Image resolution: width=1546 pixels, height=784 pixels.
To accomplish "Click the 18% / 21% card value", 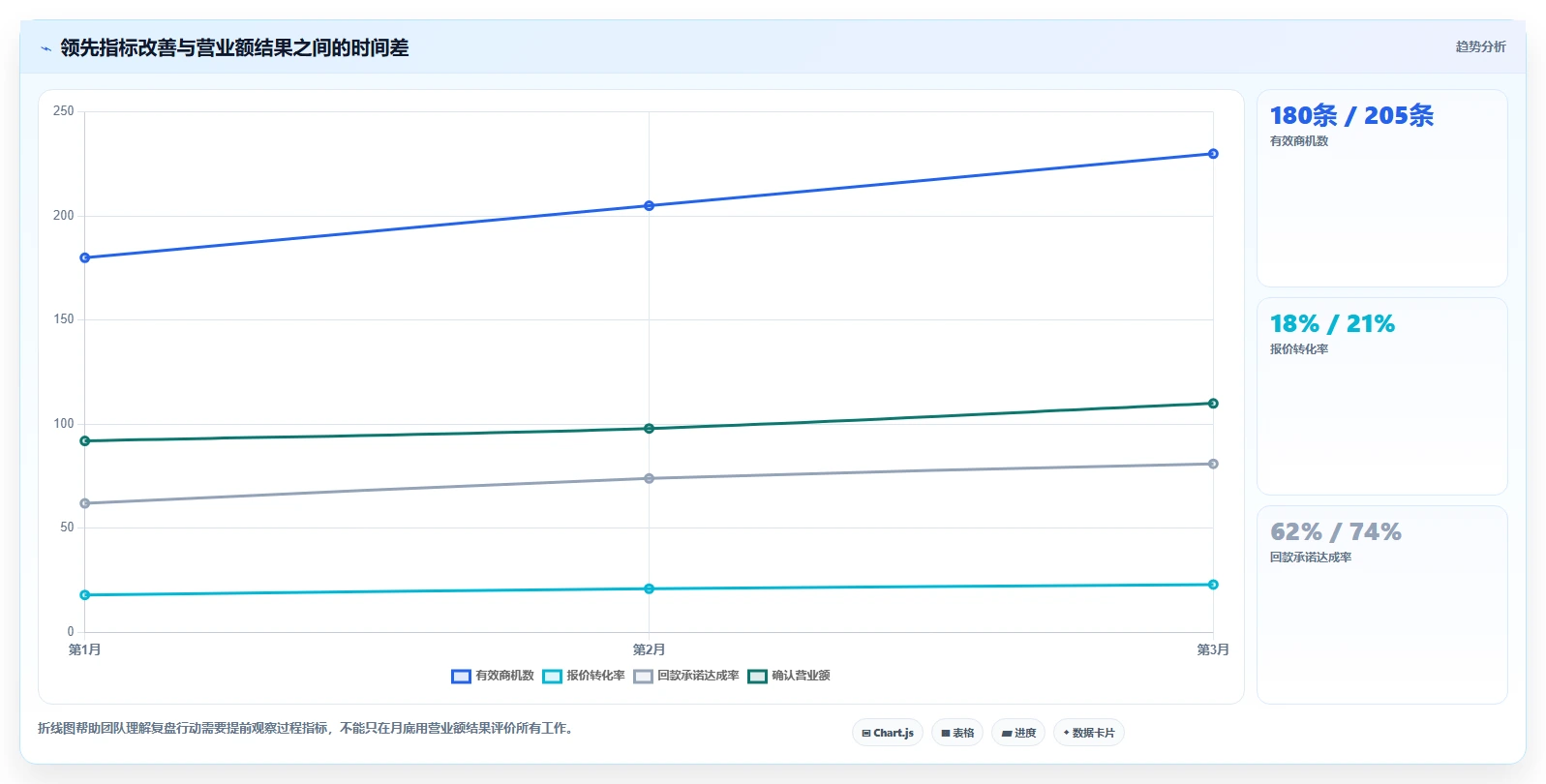I will pos(1332,324).
